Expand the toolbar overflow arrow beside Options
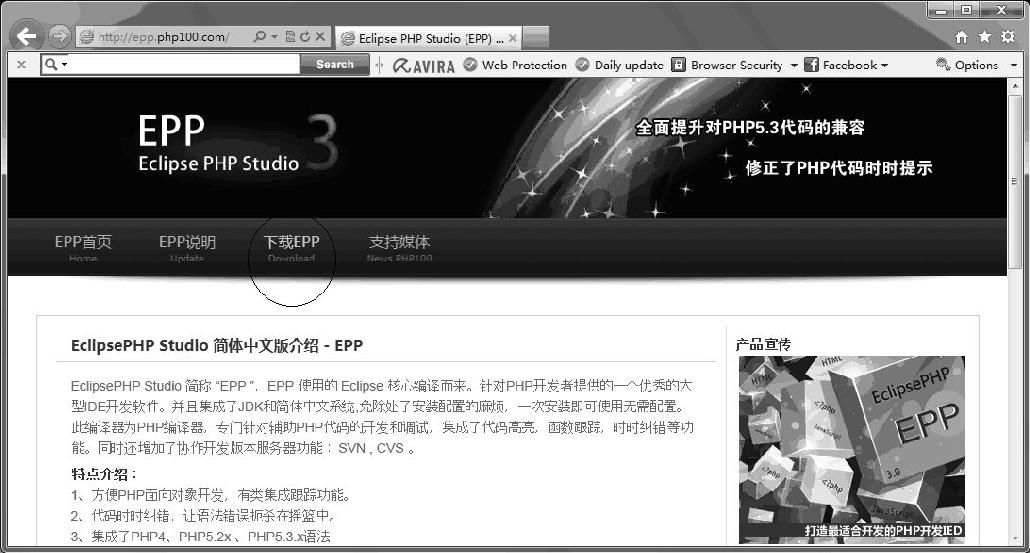This screenshot has width=1030, height=553. [1014, 65]
